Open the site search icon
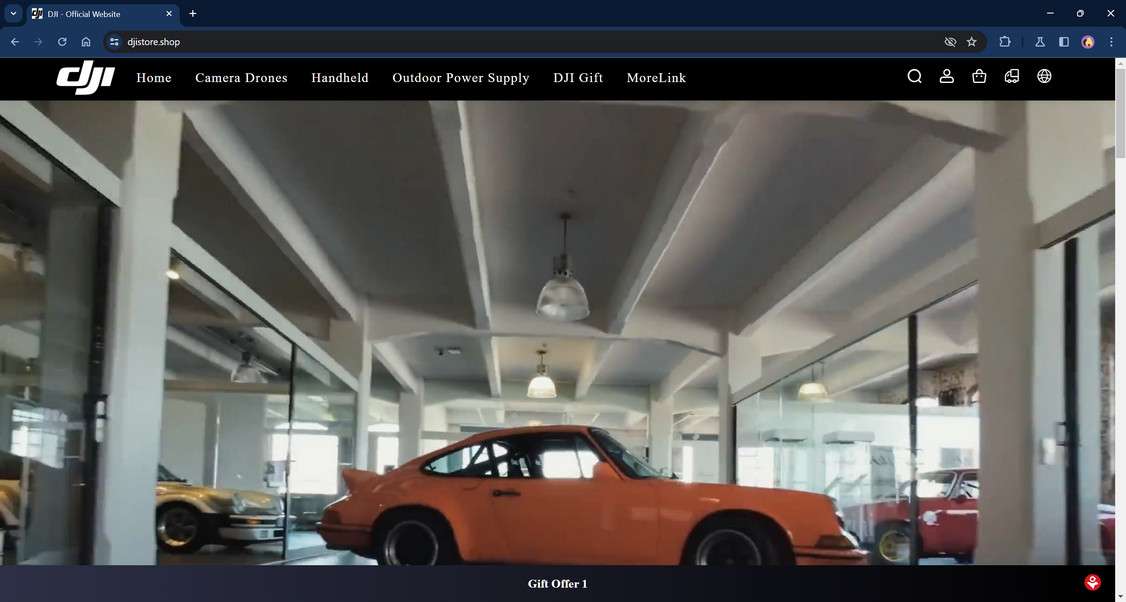Viewport: 1126px width, 602px height. pos(914,76)
